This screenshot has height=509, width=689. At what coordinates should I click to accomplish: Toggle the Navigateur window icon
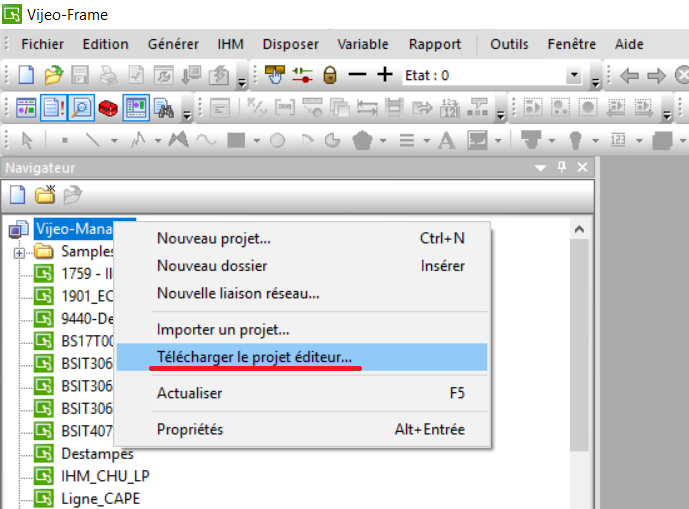click(x=26, y=108)
